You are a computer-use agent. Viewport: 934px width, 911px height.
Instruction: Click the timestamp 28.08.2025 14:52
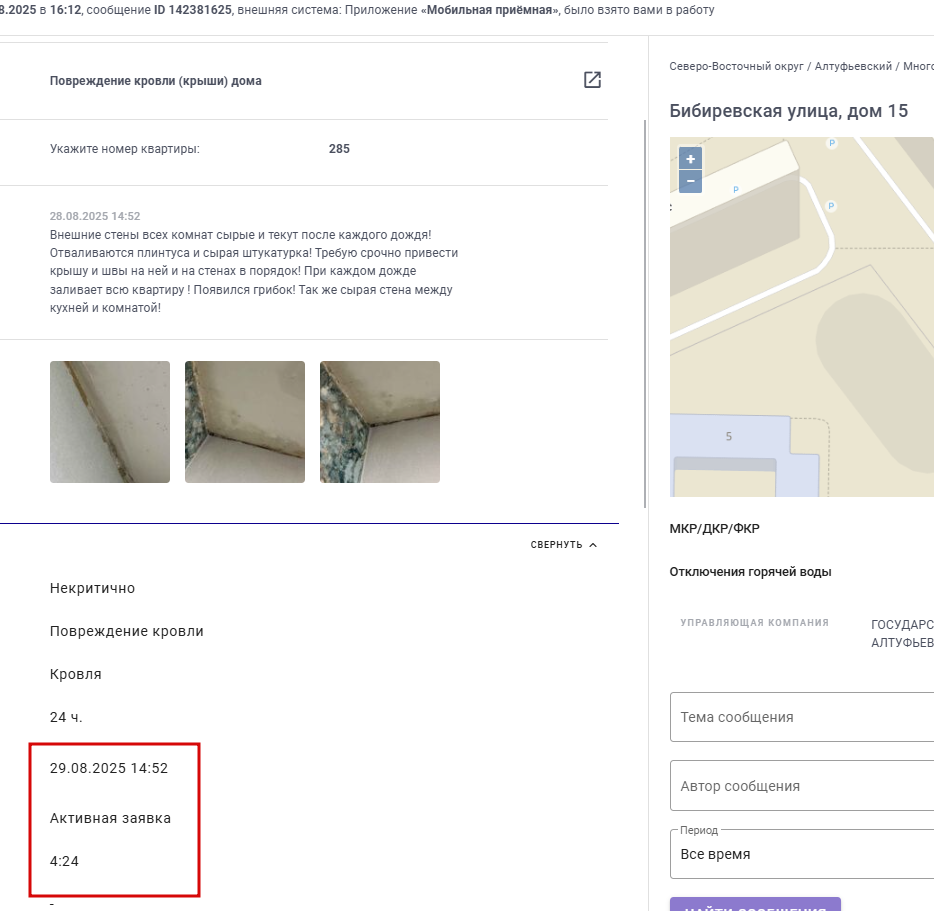coord(95,216)
